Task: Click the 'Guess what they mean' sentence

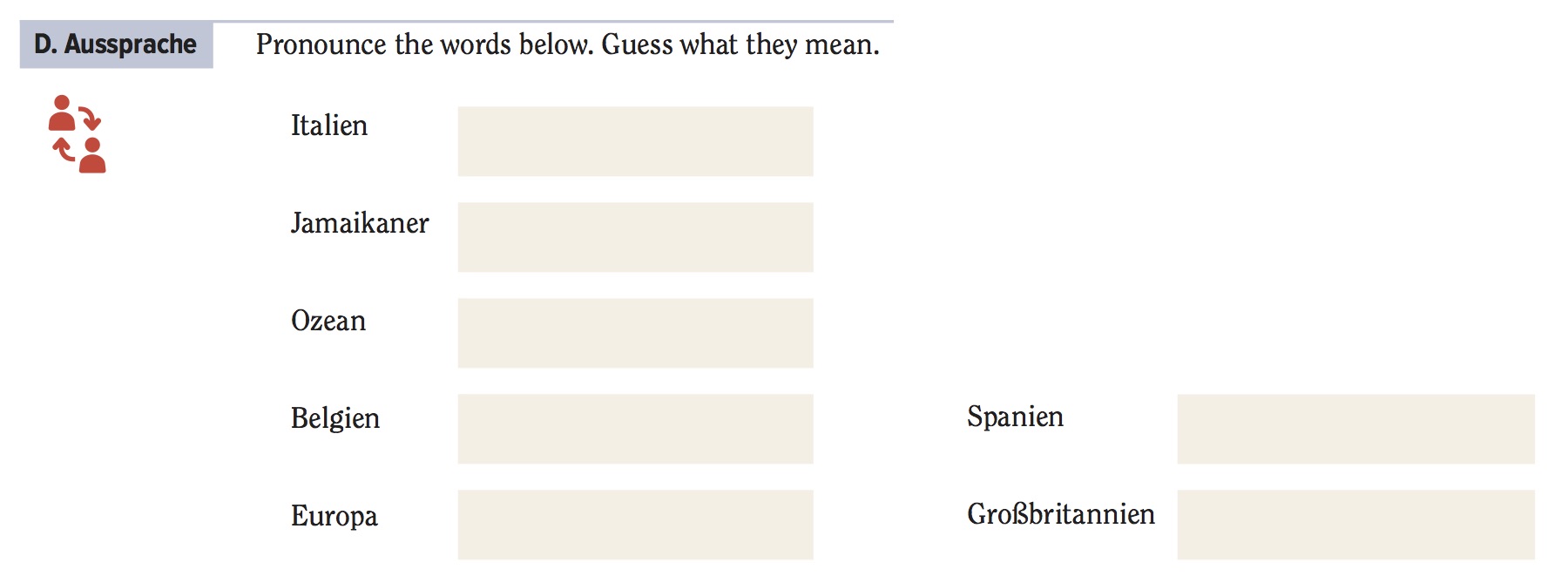Action: click(740, 44)
